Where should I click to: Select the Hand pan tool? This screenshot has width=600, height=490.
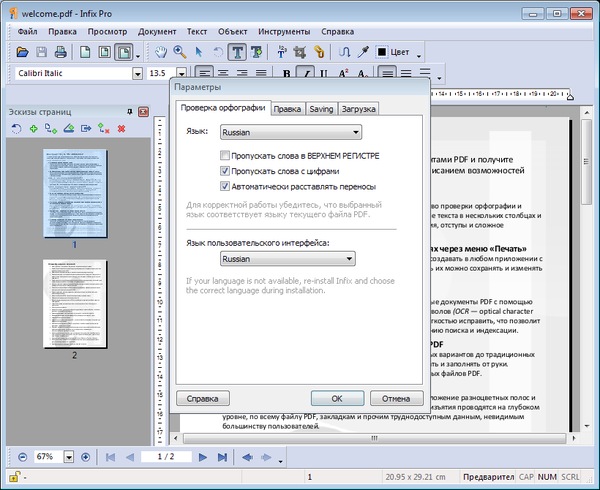coord(162,51)
